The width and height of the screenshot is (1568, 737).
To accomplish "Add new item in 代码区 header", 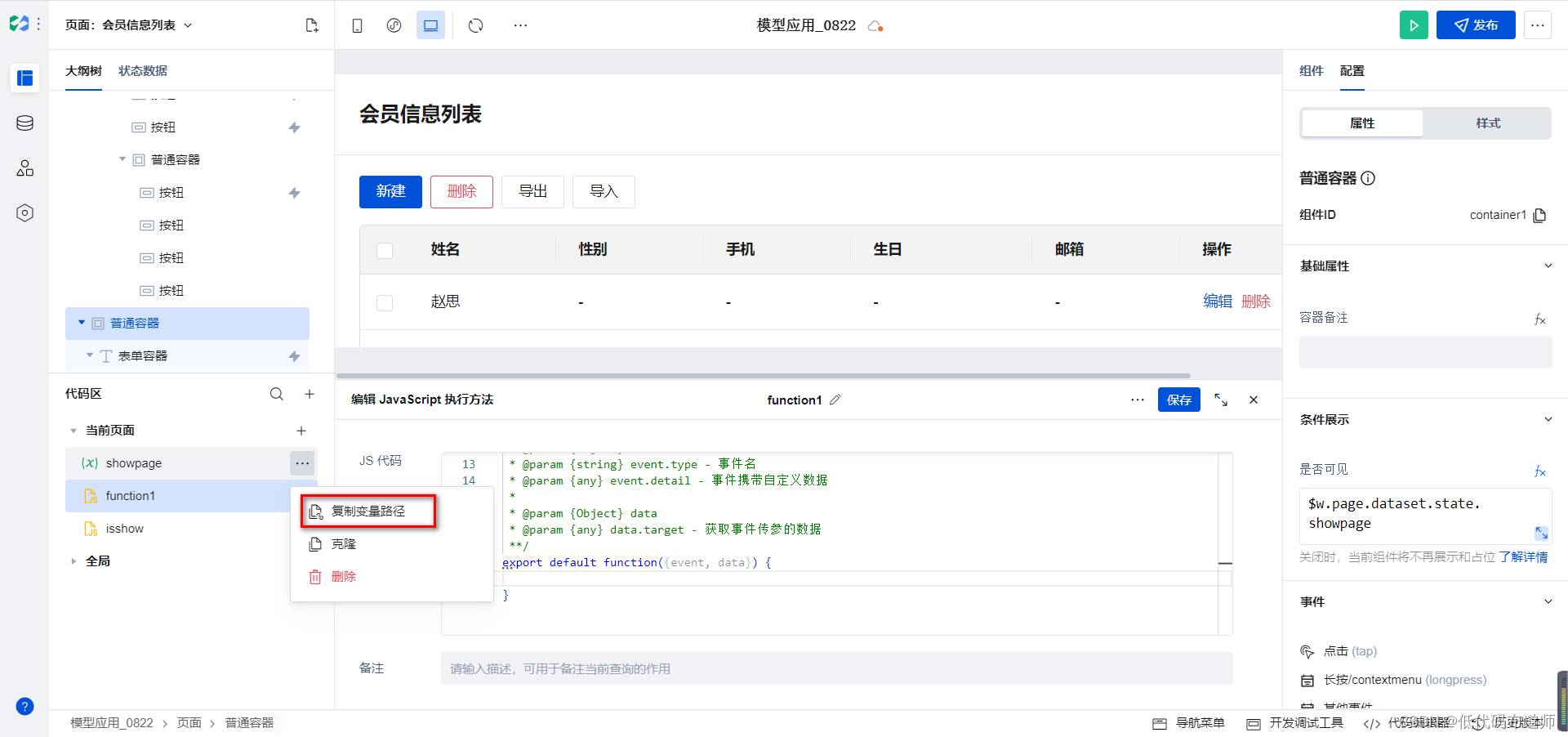I will pyautogui.click(x=310, y=394).
